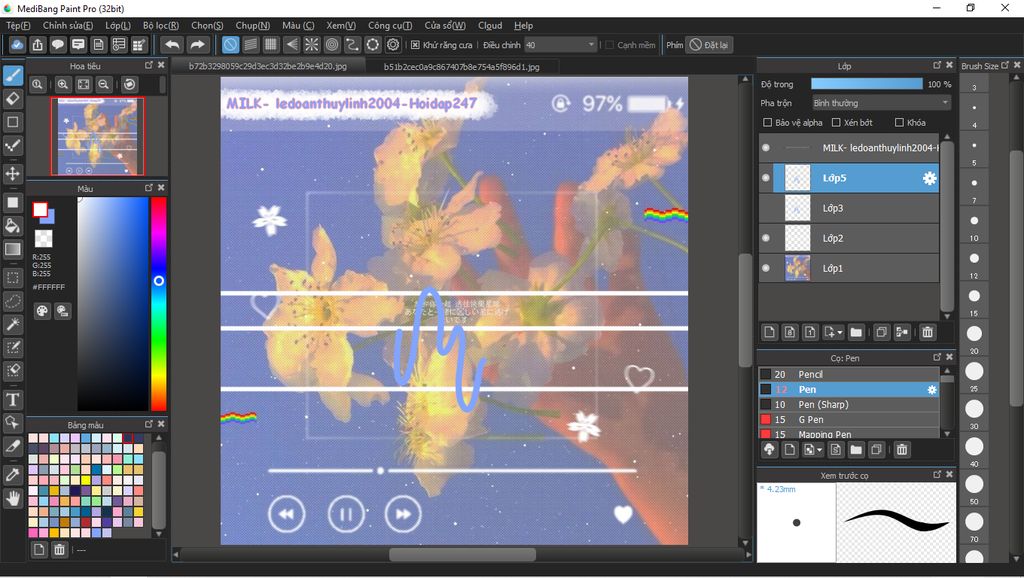Enable the Bảo vệ alpha checkbox
1024x578 pixels.
click(x=767, y=122)
